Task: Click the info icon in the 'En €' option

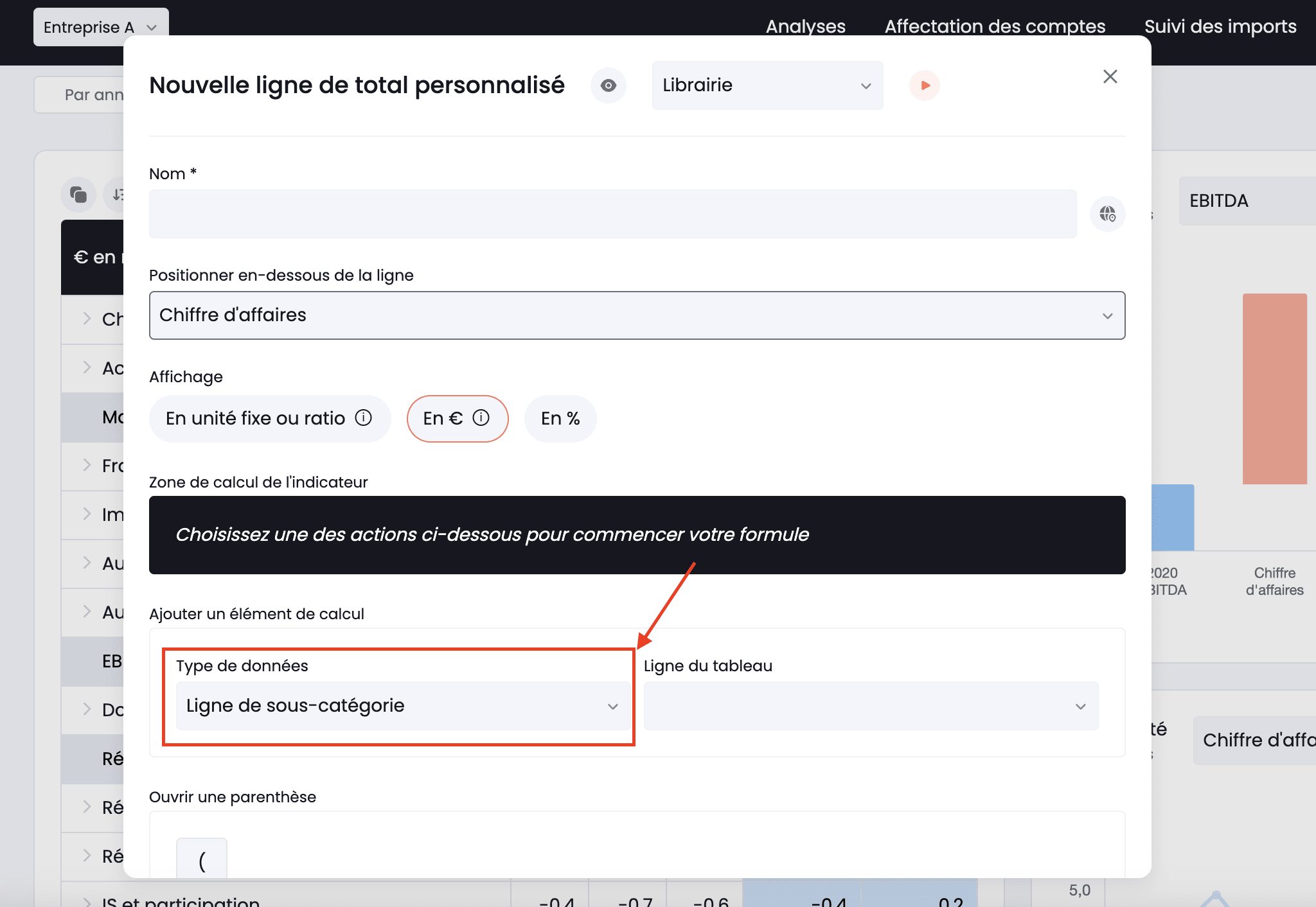Action: point(481,418)
